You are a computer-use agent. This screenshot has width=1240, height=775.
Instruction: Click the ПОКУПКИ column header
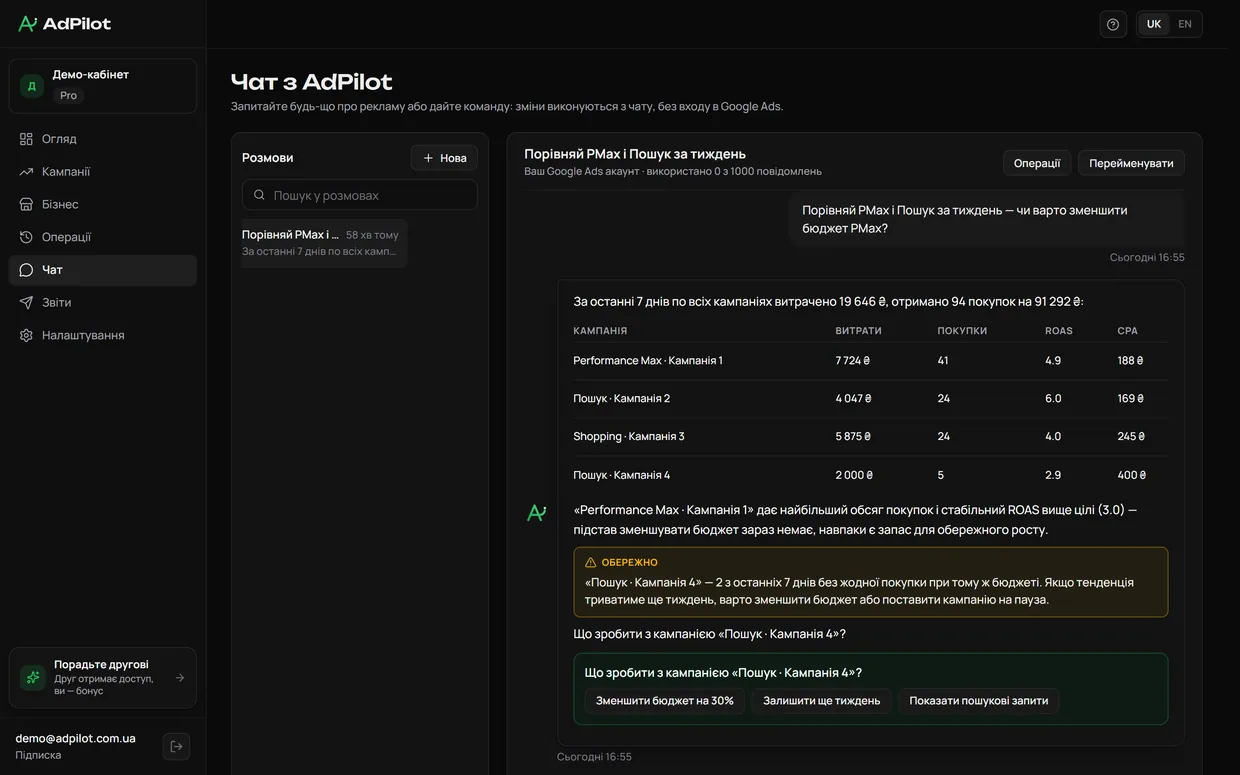pos(962,330)
